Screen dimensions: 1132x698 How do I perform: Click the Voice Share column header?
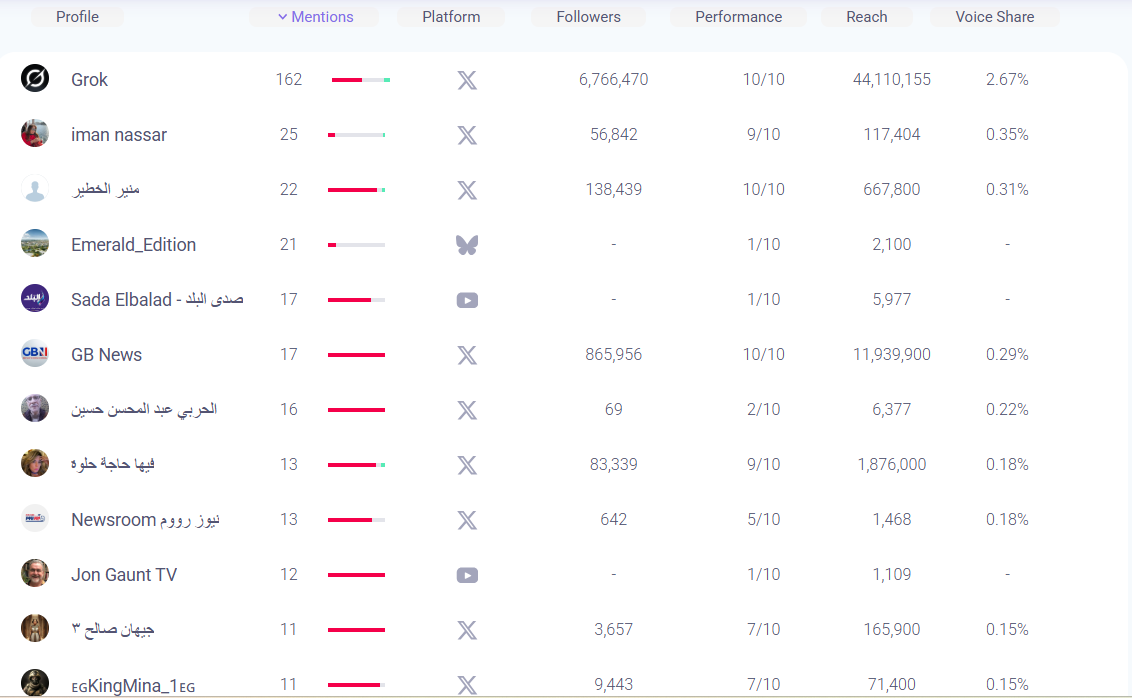point(994,17)
